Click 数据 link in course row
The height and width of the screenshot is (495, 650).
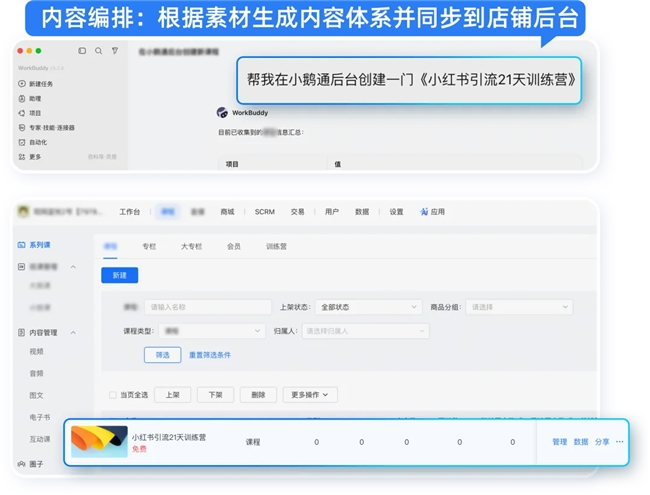click(x=581, y=442)
